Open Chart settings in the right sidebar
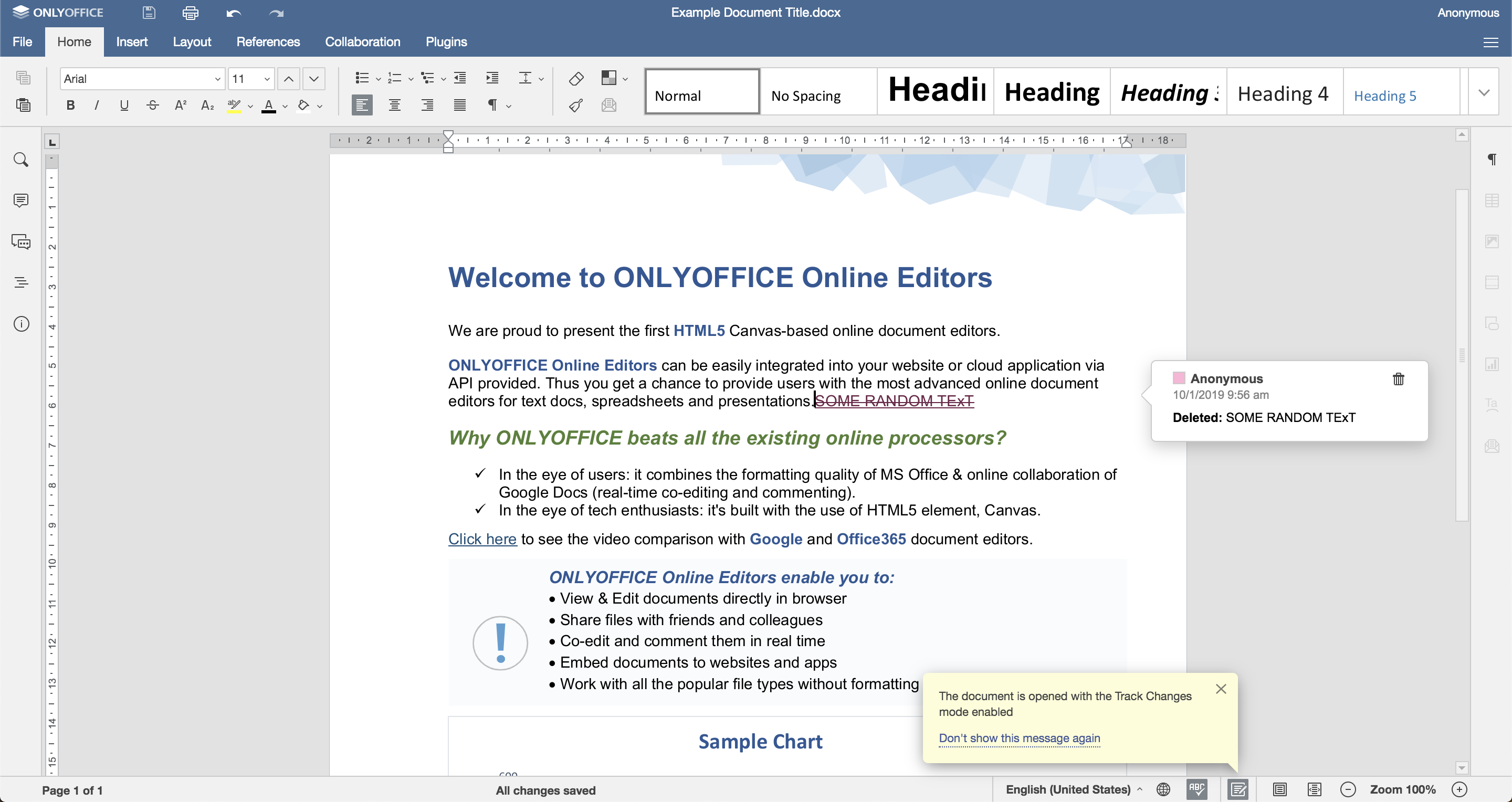The image size is (1512, 802). [1493, 364]
